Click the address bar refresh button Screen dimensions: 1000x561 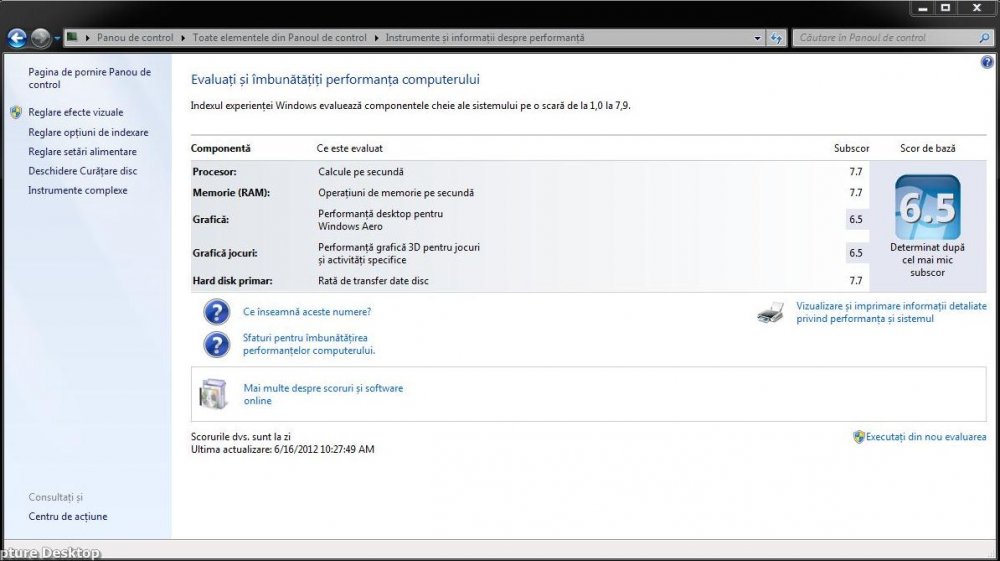click(x=776, y=38)
